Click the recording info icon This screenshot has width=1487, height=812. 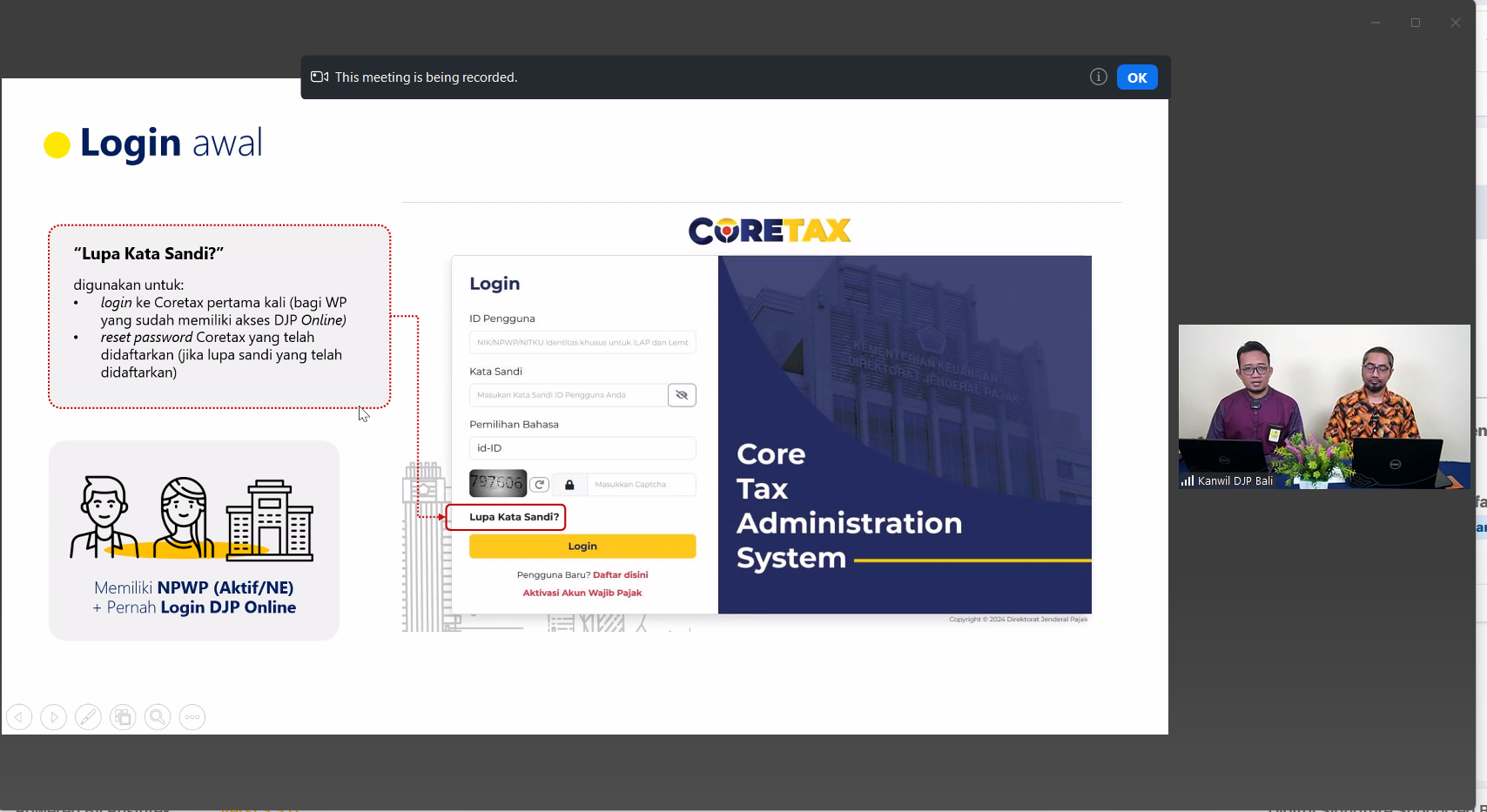1098,77
